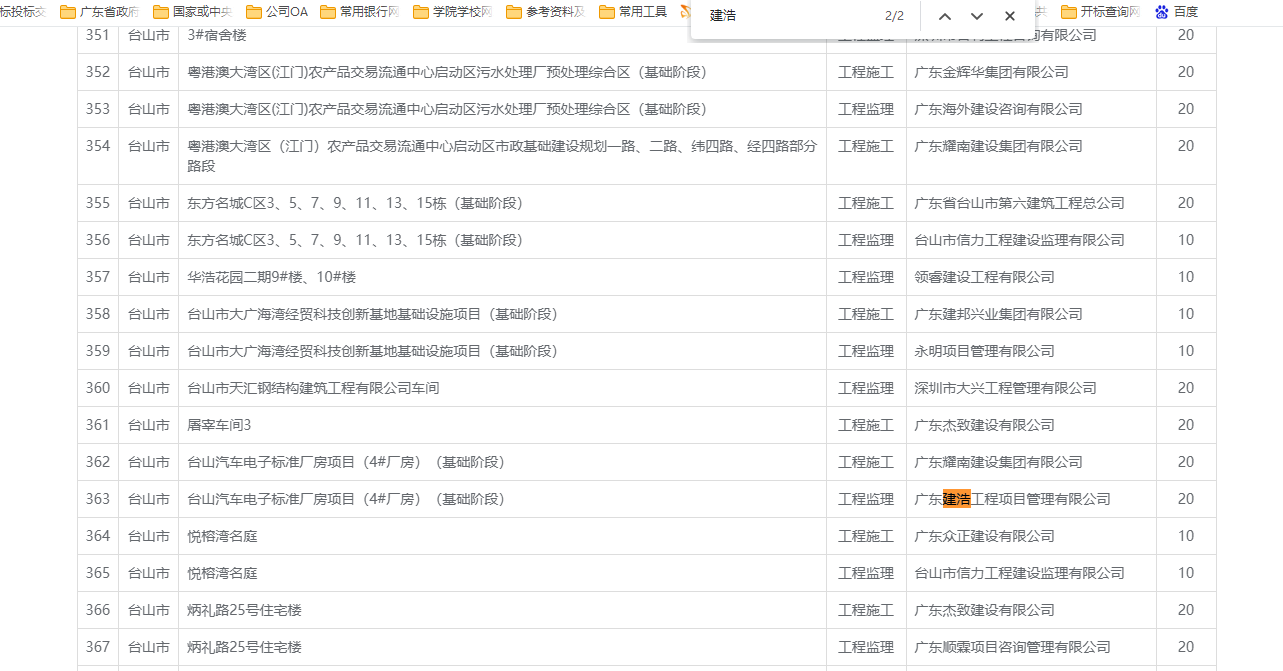The width and height of the screenshot is (1283, 671).
Task: Click row number 358 cell
Action: click(x=98, y=314)
